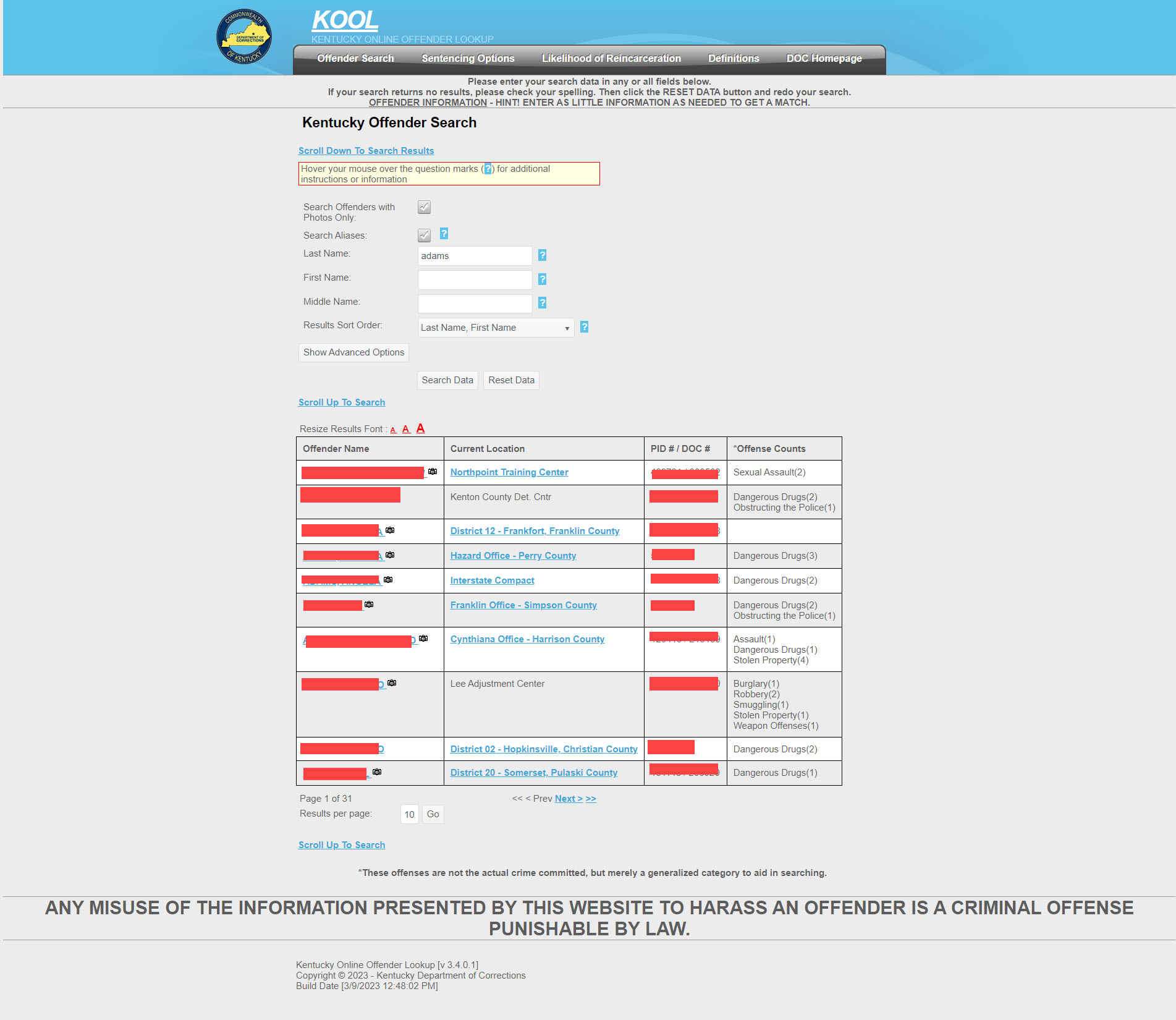Viewport: 1176px width, 1020px height.
Task: Open Interstate Compact location link
Action: coord(492,580)
